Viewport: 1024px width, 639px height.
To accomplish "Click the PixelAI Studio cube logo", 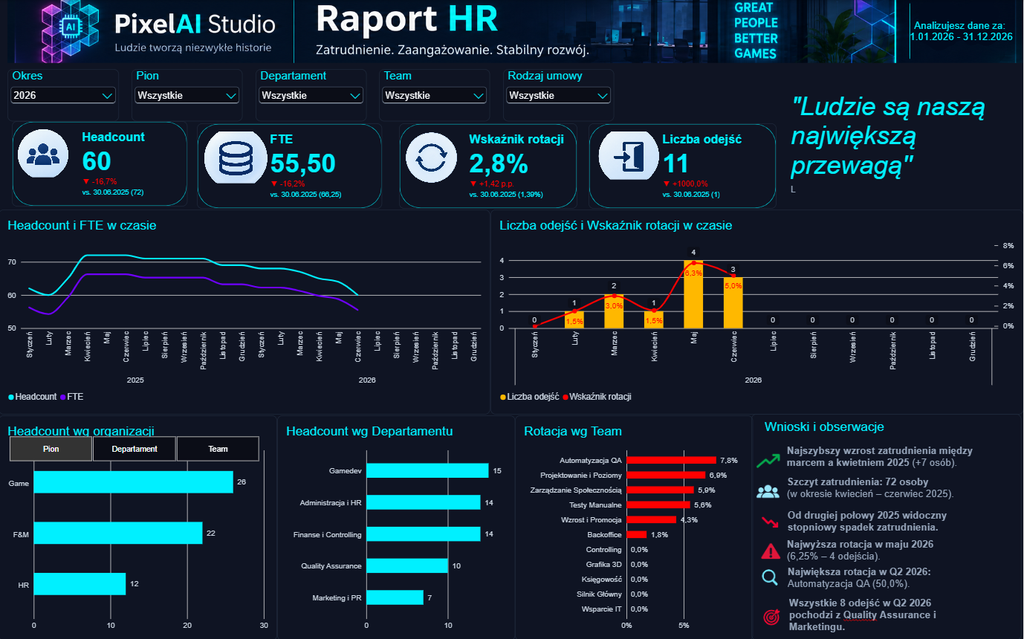I will pyautogui.click(x=70, y=31).
